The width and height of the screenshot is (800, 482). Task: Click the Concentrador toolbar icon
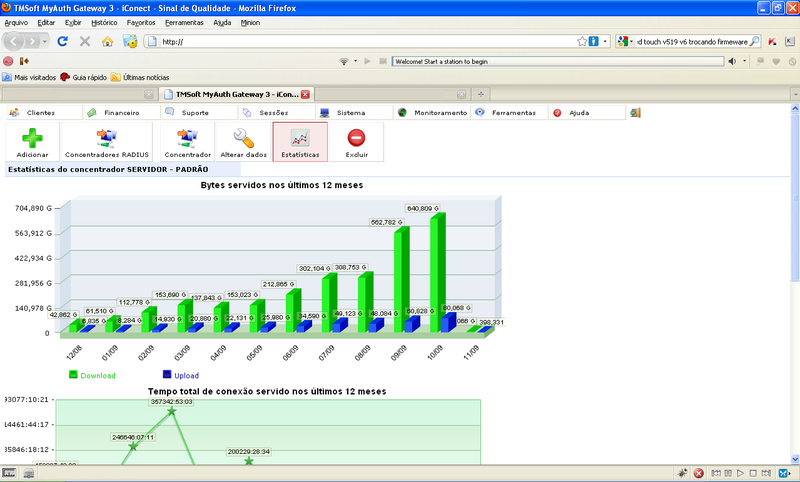(x=187, y=138)
